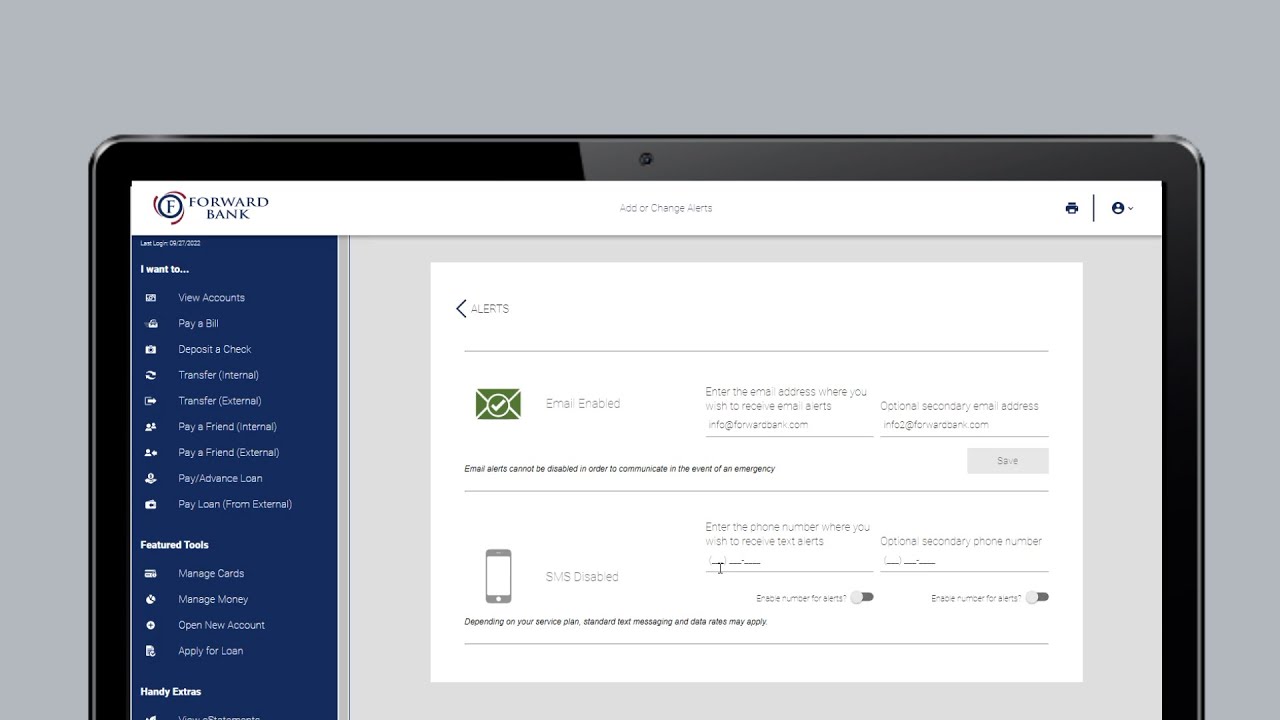Viewport: 1280px width, 720px height.
Task: Click the 'Featured Tools' sidebar heading
Action: [175, 545]
